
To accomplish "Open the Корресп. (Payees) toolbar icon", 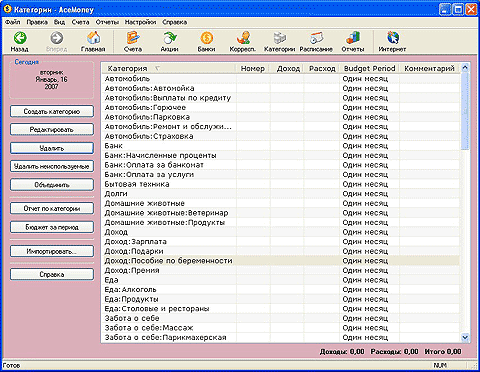I will click(x=243, y=41).
